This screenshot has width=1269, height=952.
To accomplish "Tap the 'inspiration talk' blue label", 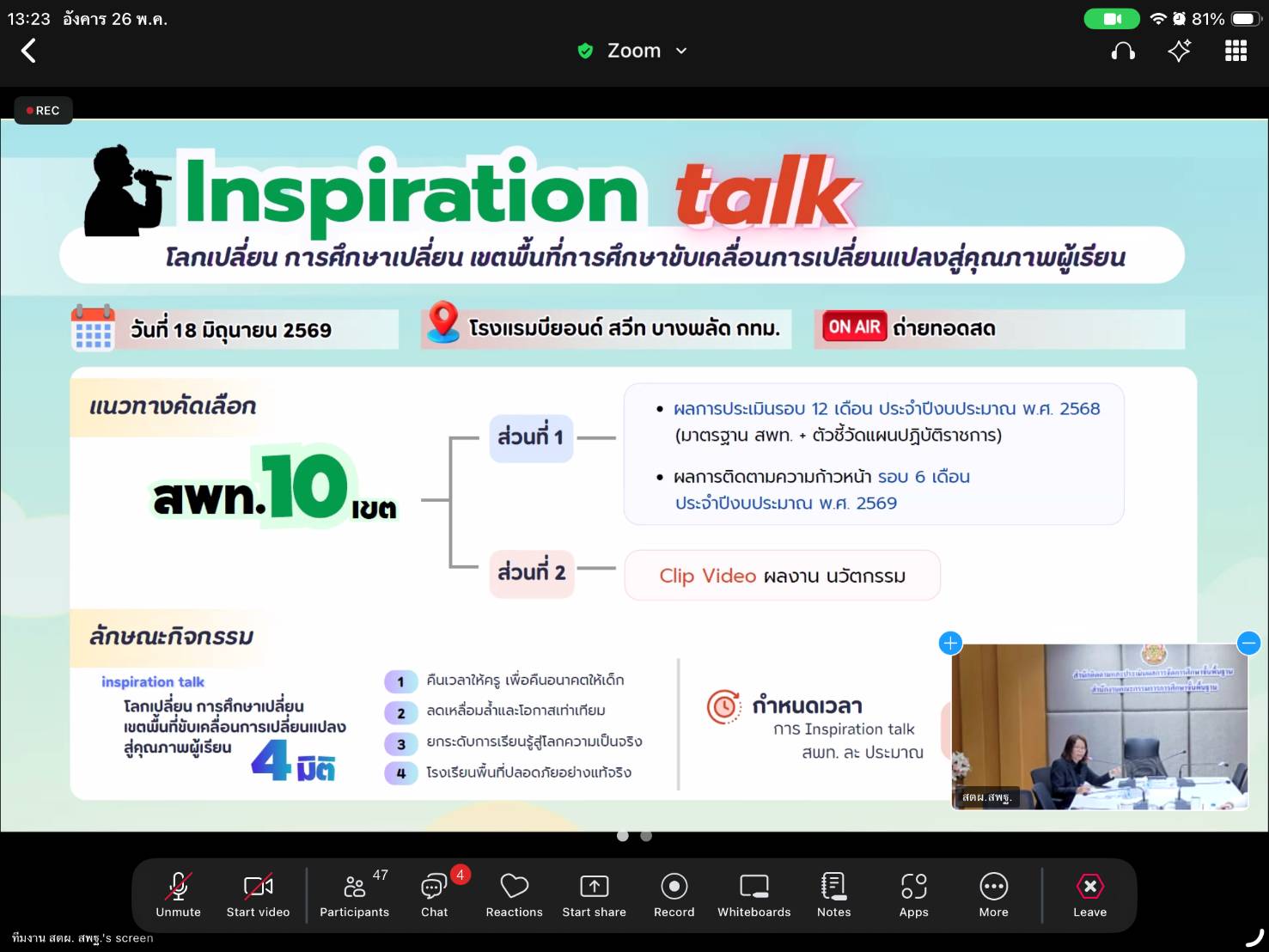I will (153, 682).
